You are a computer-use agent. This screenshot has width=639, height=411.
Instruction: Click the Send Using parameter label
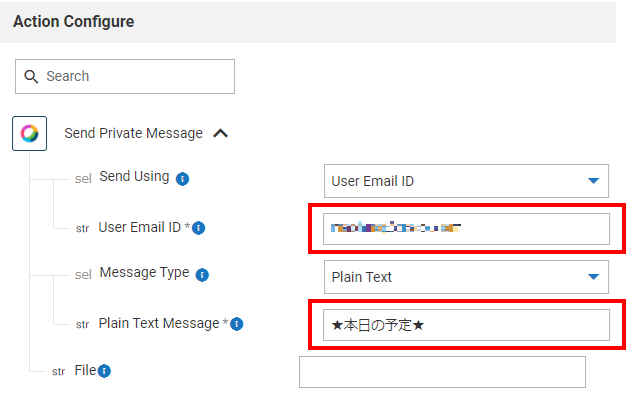click(x=134, y=177)
